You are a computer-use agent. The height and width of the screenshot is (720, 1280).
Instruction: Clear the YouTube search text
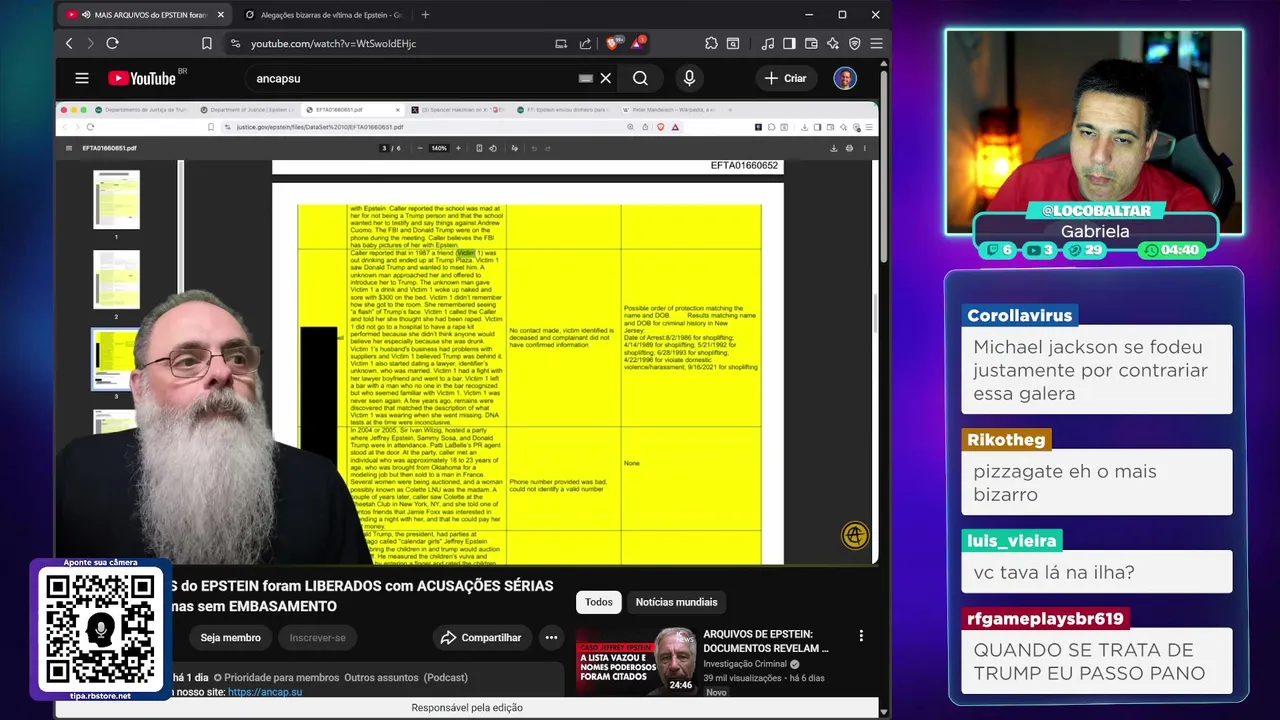(605, 78)
